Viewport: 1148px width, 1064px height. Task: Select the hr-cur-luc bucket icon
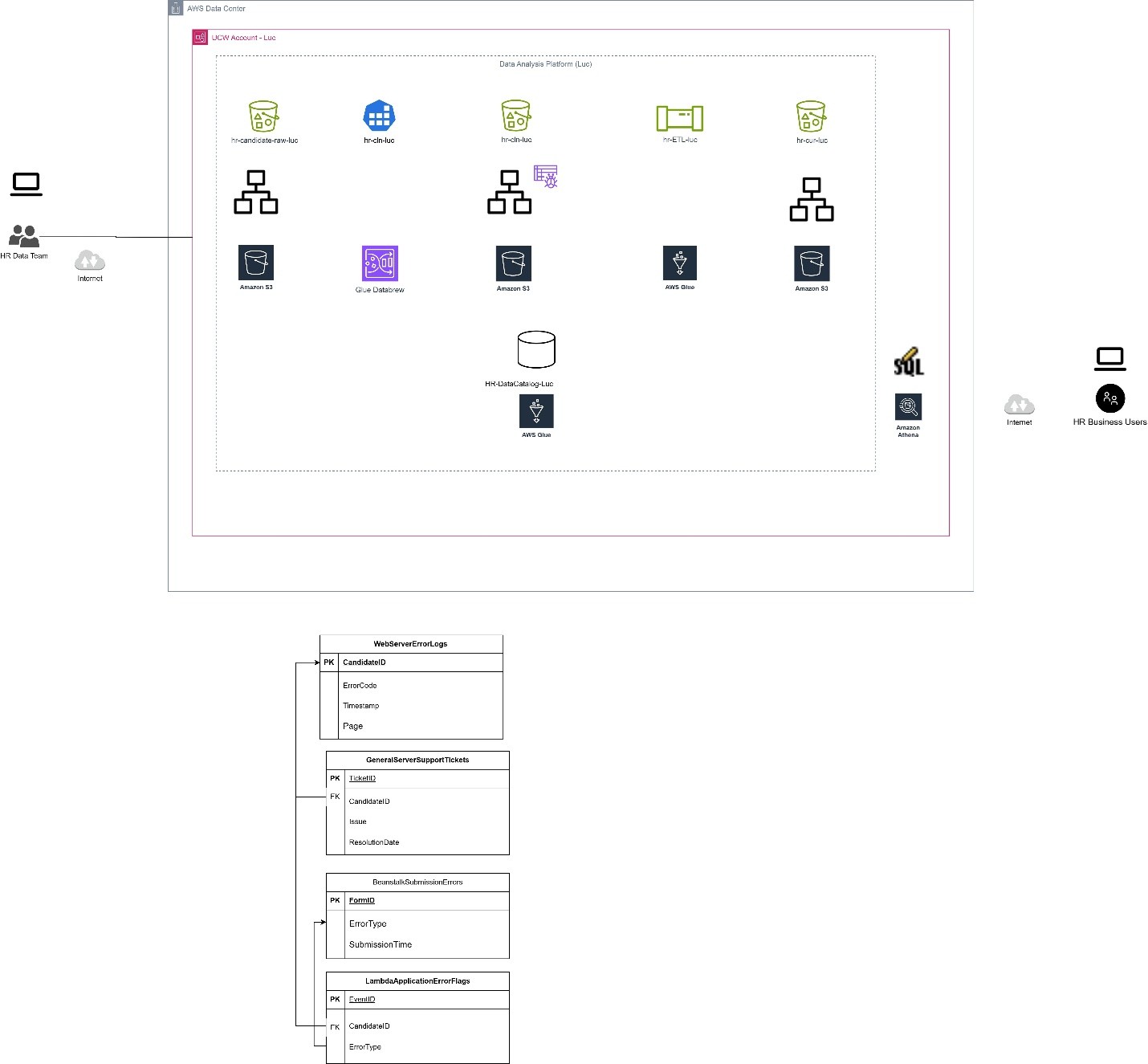click(811, 116)
